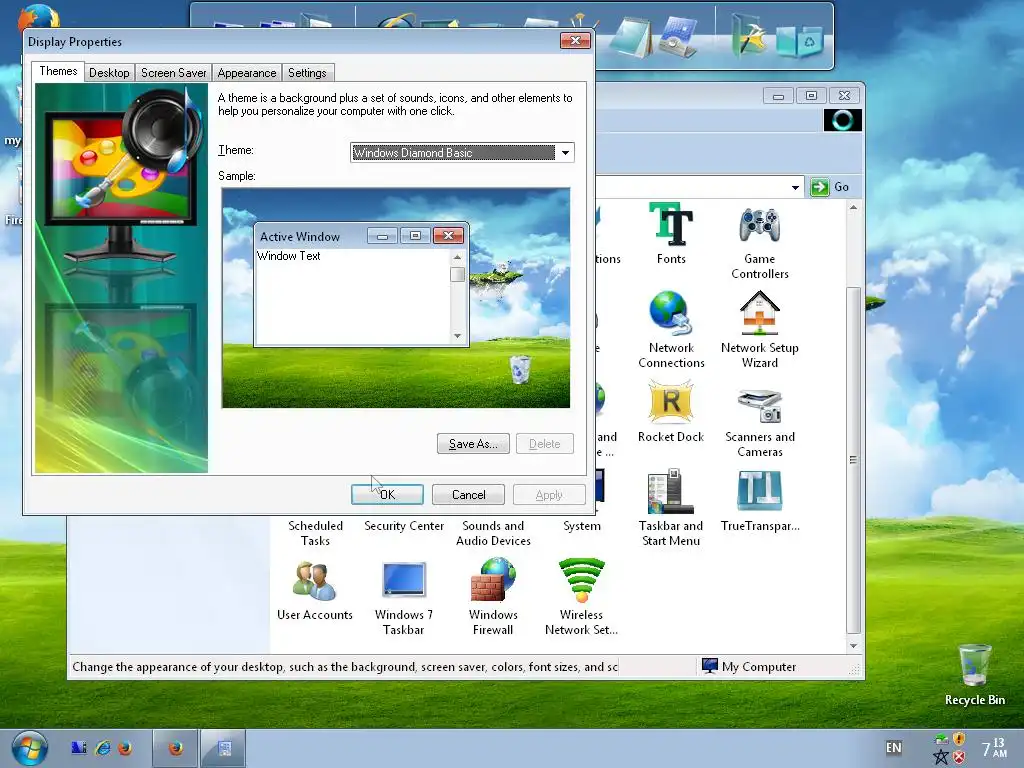Click the security shield tray icon
The width and height of the screenshot is (1024, 768).
click(x=959, y=739)
